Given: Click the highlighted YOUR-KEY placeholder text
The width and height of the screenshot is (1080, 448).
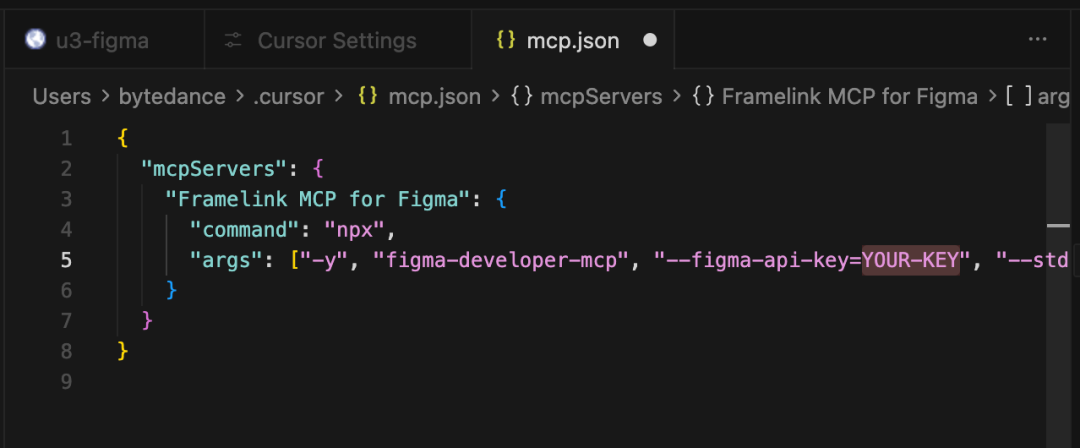Looking at the screenshot, I should coord(910,260).
